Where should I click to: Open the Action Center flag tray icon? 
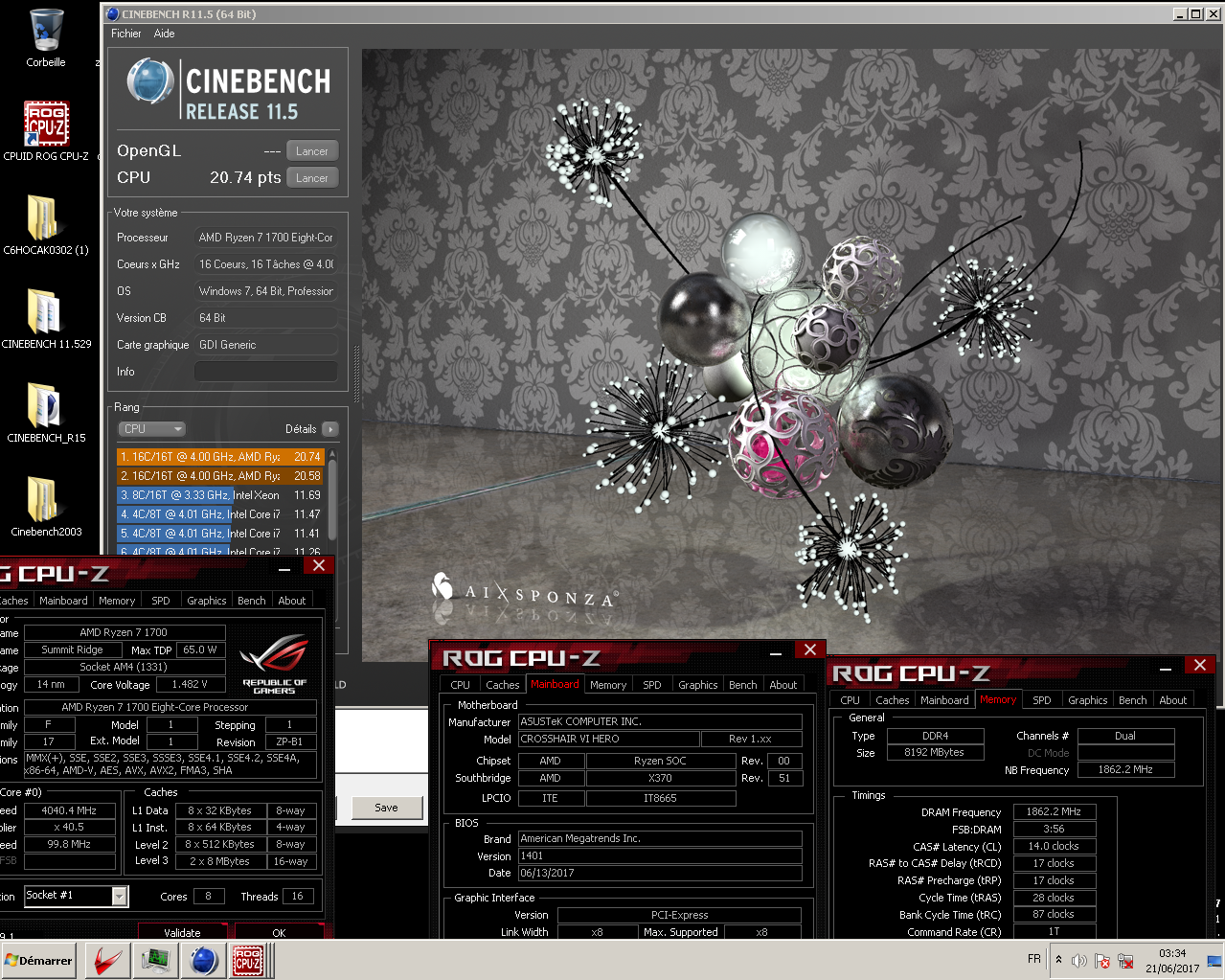point(1102,960)
